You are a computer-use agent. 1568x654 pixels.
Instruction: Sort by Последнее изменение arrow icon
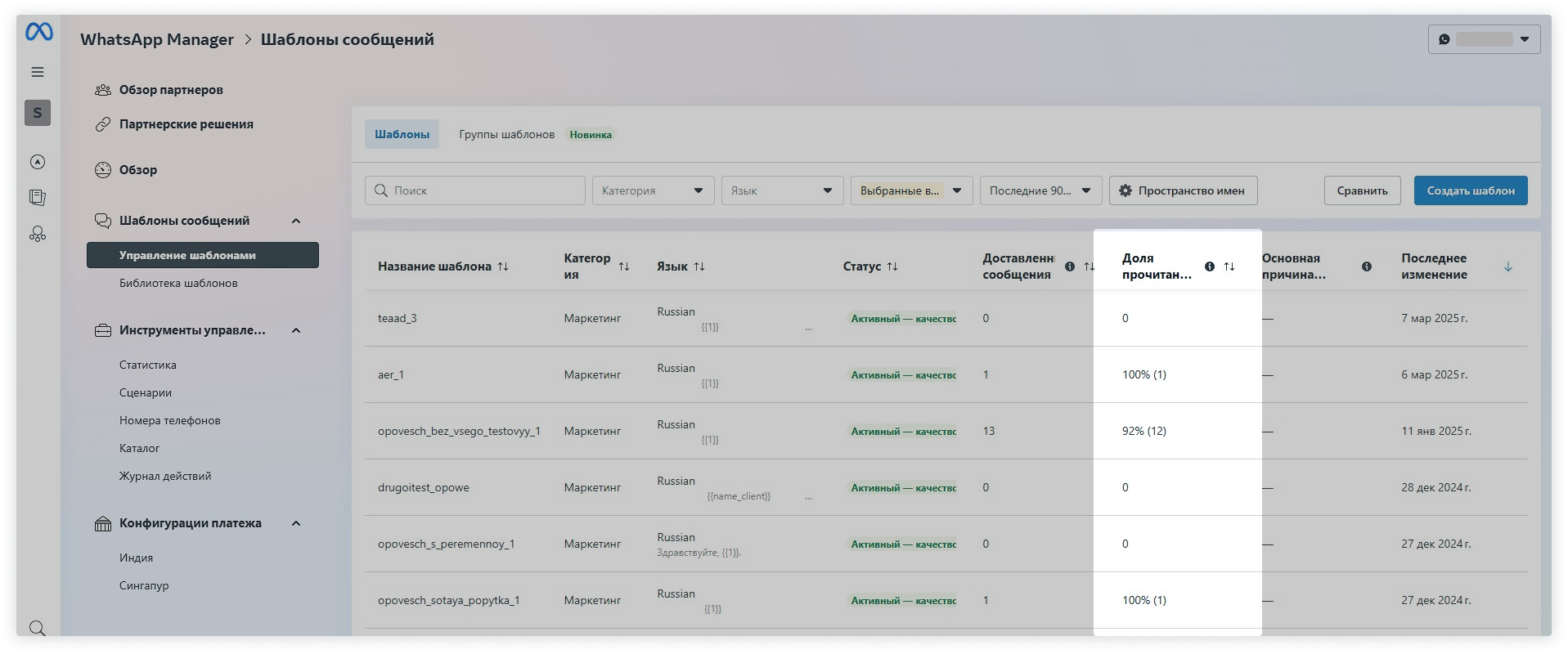1508,267
